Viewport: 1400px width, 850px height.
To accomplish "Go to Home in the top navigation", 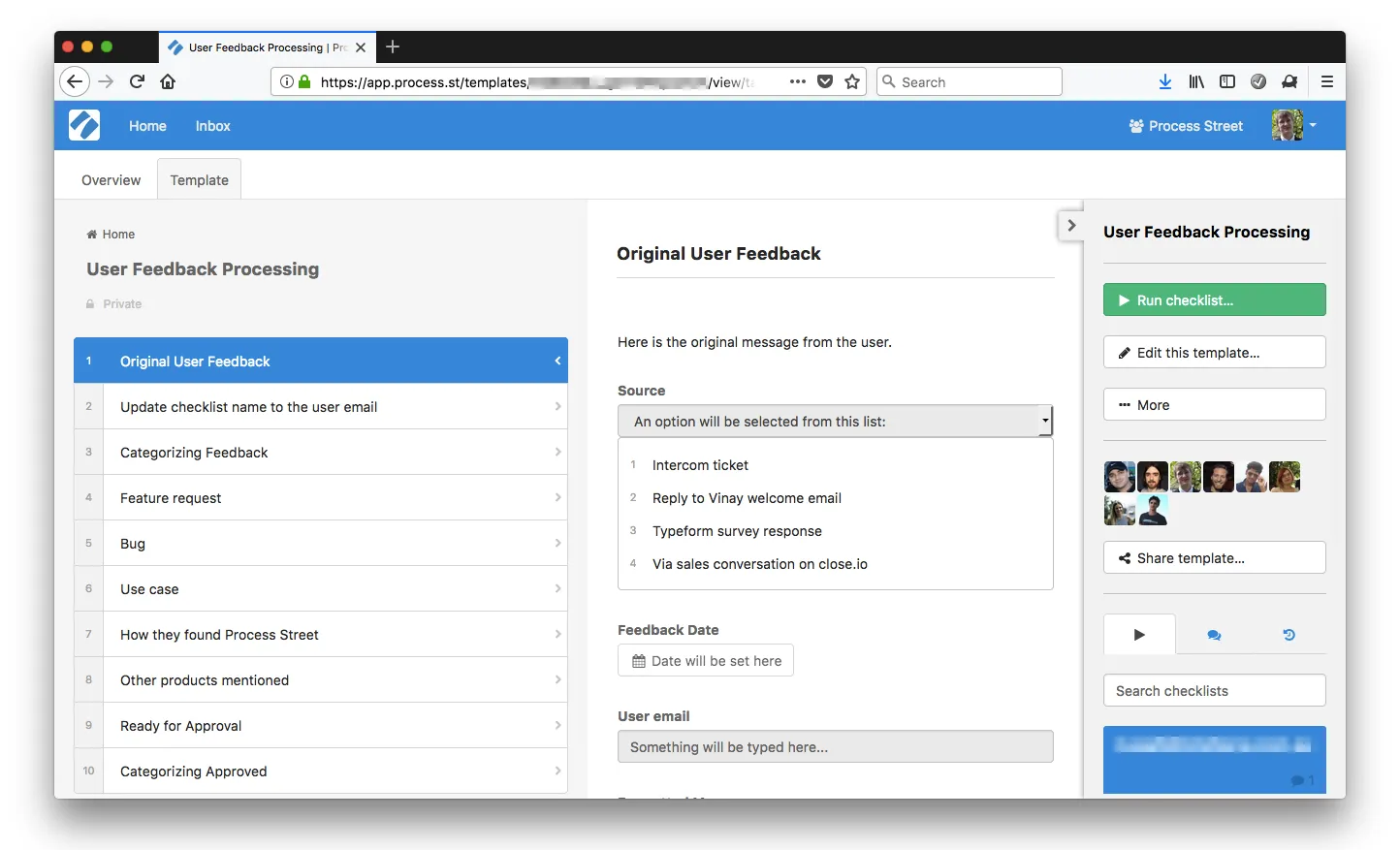I will point(147,126).
